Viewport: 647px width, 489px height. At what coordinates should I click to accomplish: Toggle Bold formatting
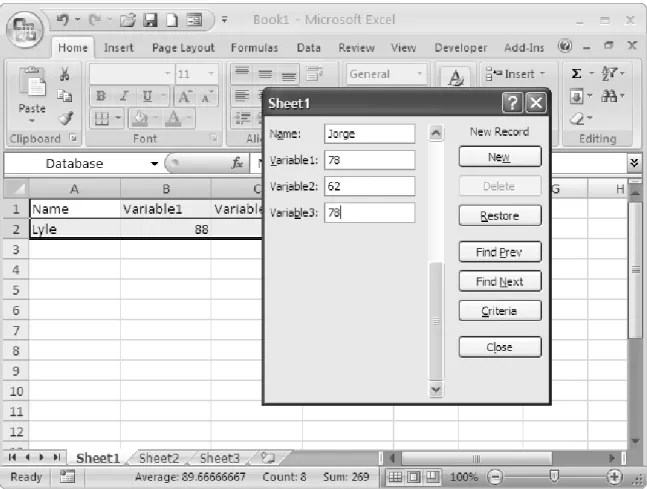pos(101,96)
